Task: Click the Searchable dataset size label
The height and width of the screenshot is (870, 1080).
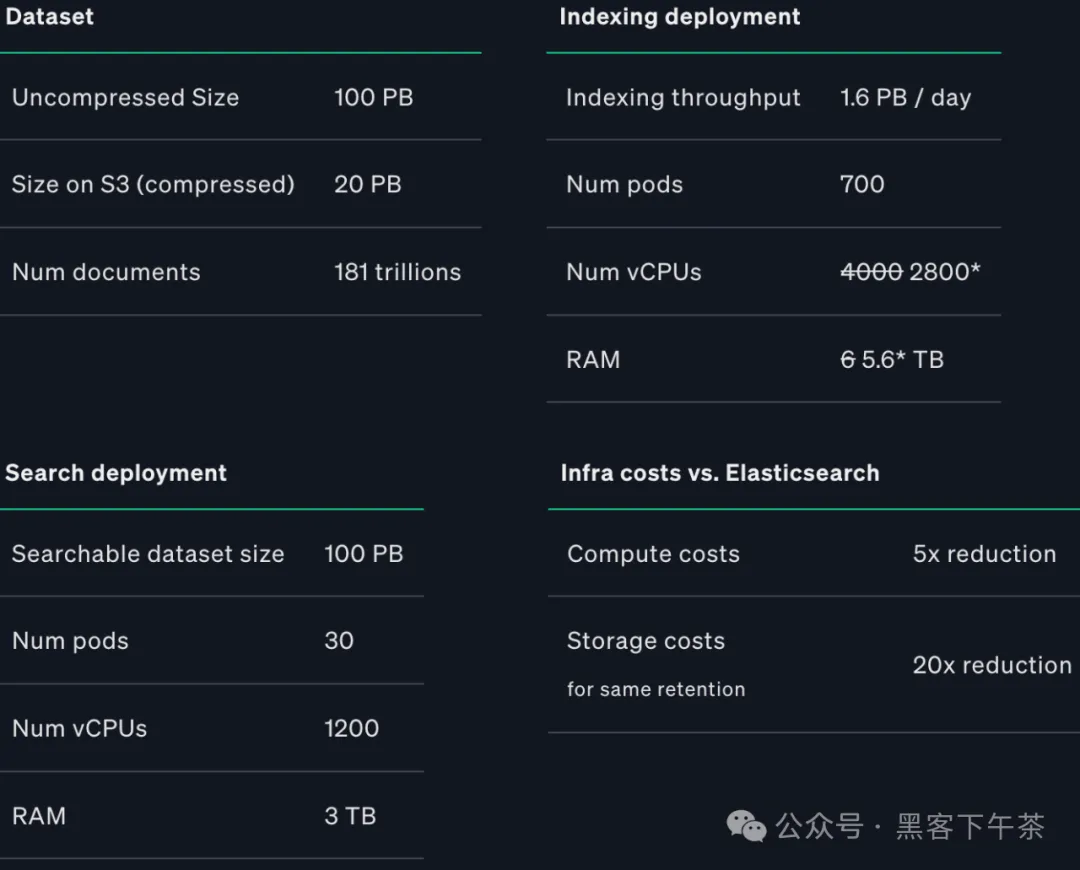Action: click(x=148, y=554)
